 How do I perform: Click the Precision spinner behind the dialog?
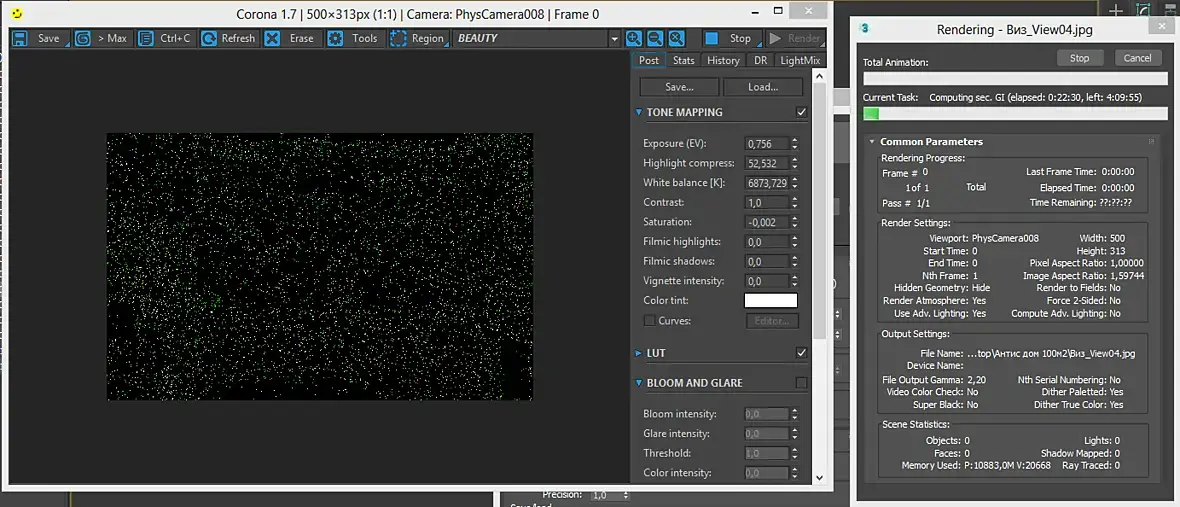(x=626, y=496)
